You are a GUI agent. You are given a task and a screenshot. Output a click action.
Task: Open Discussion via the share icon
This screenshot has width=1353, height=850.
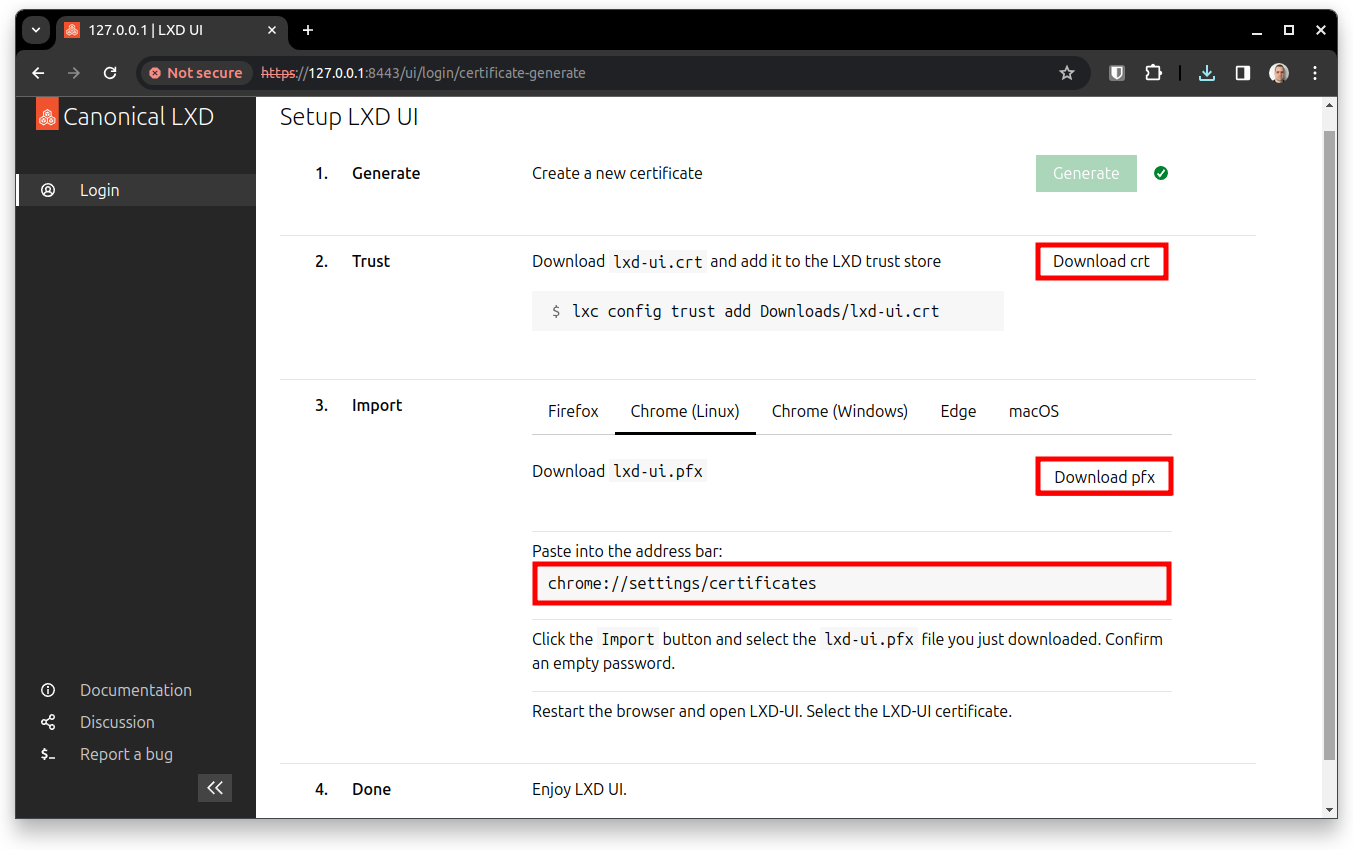pyautogui.click(x=48, y=722)
